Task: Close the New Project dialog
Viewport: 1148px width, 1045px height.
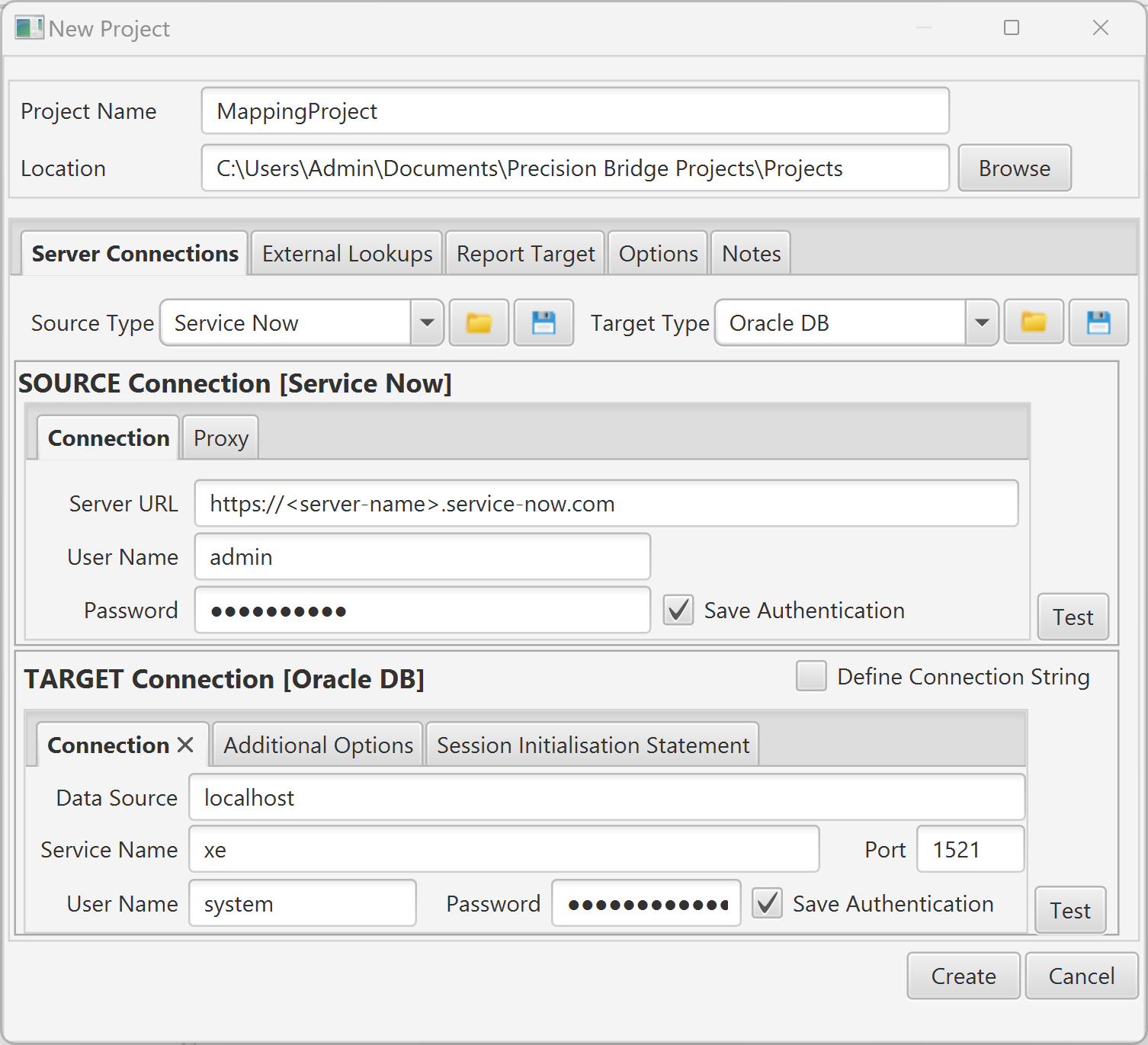Action: (1101, 28)
